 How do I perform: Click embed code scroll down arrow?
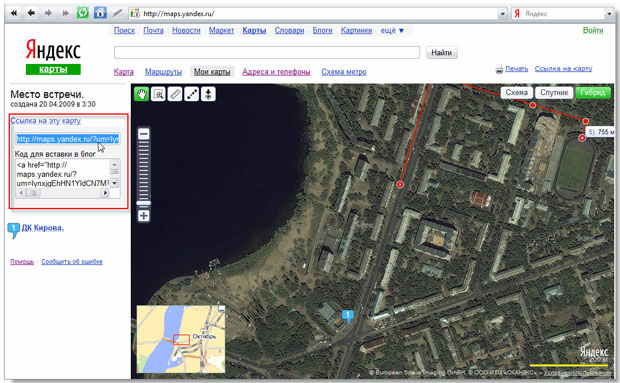(114, 183)
